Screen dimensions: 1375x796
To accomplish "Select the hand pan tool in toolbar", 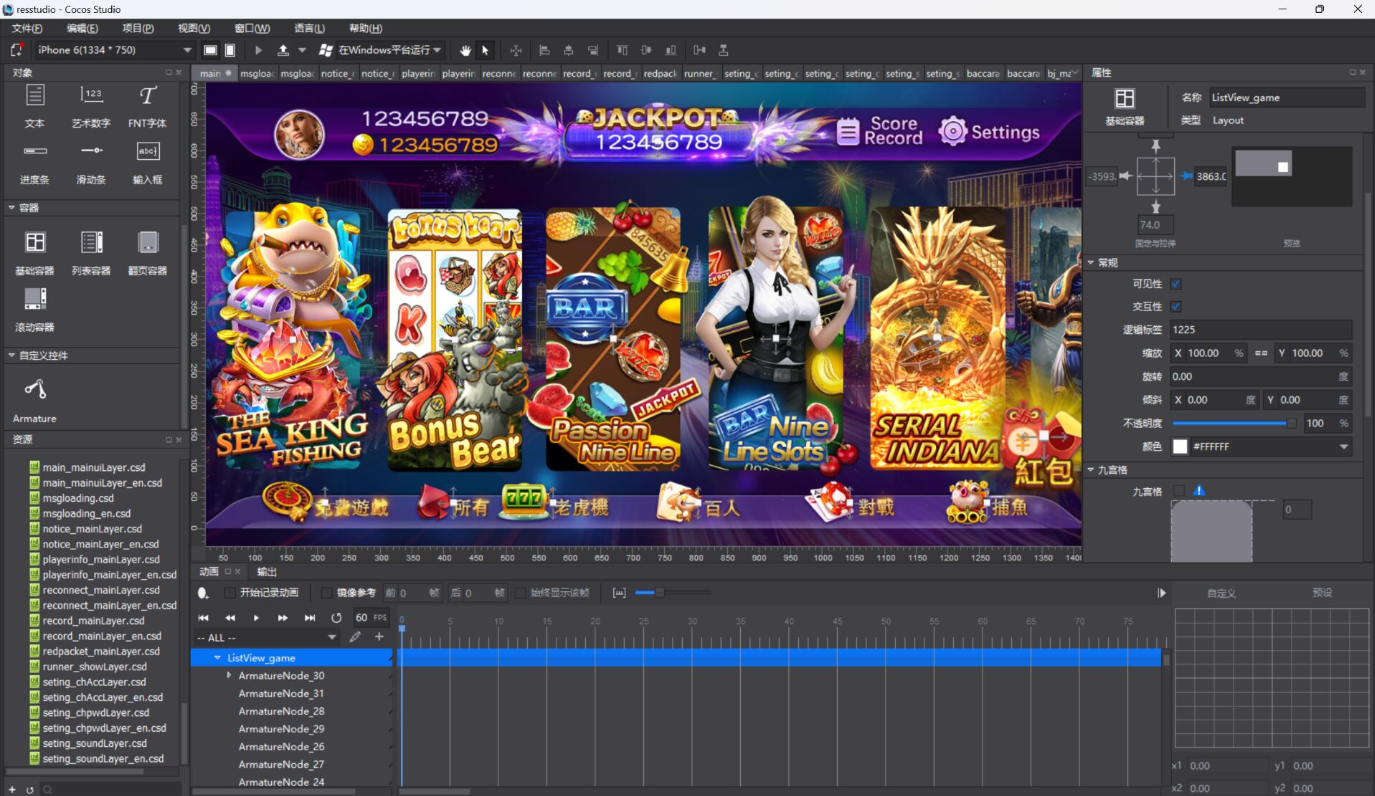I will pos(465,50).
